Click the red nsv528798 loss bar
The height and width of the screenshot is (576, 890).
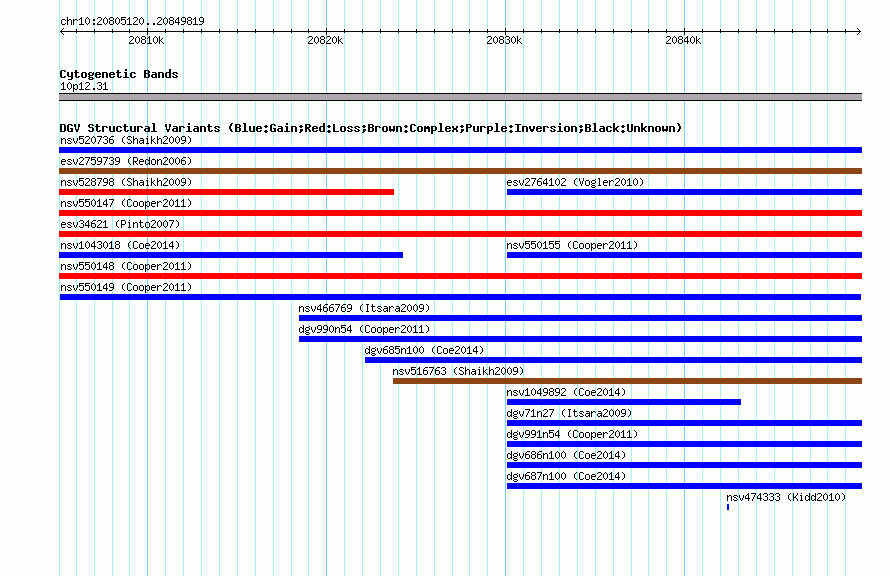pyautogui.click(x=226, y=192)
